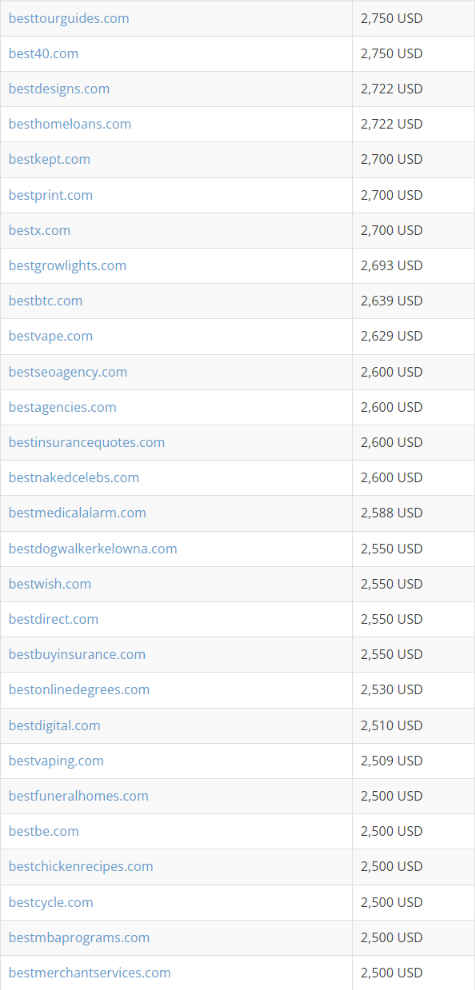Click the bestprint.com link
Image resolution: width=475 pixels, height=990 pixels.
point(51,195)
